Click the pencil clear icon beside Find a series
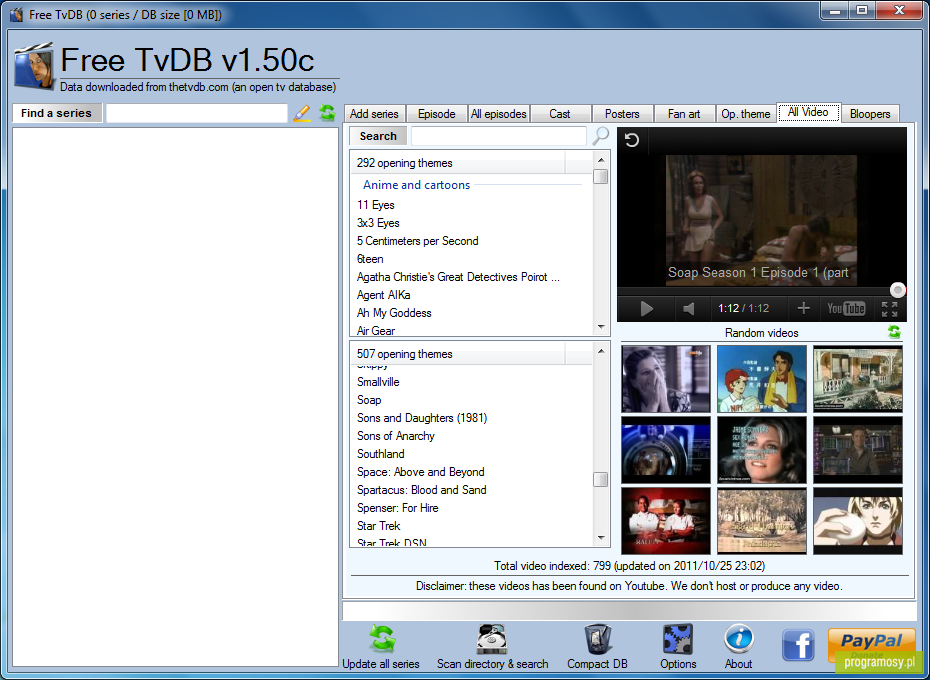This screenshot has height=680, width=930. click(302, 113)
